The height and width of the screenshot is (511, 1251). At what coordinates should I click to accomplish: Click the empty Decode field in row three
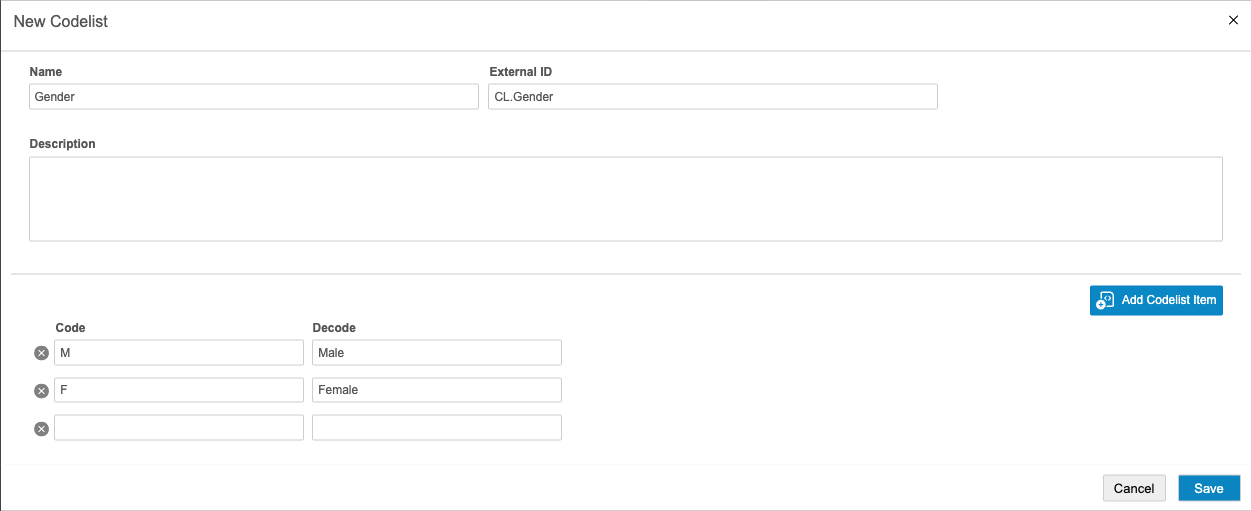click(x=436, y=428)
